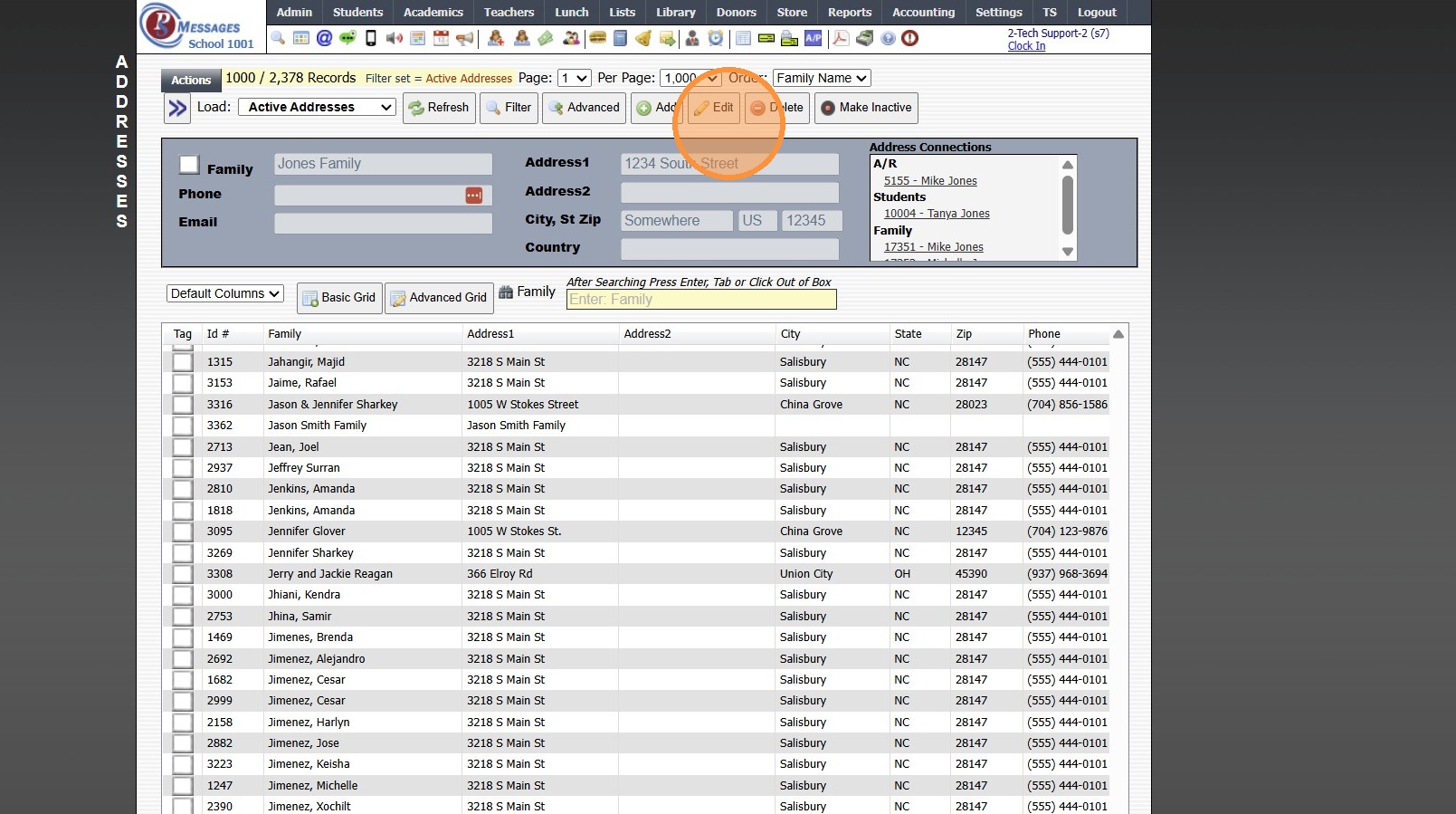Toggle the Family checkbox in address form
This screenshot has width=1456, height=814.
[189, 165]
